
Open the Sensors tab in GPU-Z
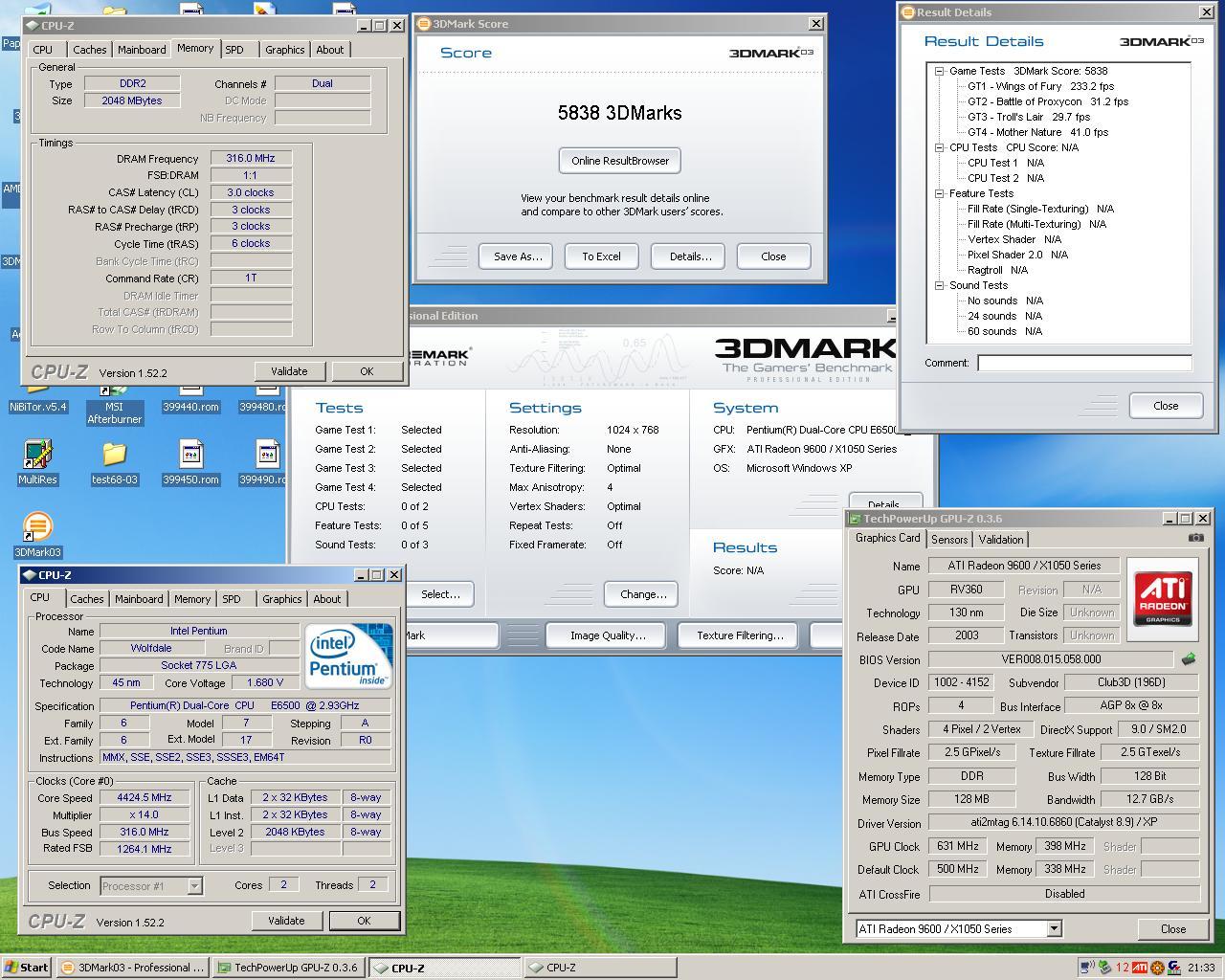[949, 540]
